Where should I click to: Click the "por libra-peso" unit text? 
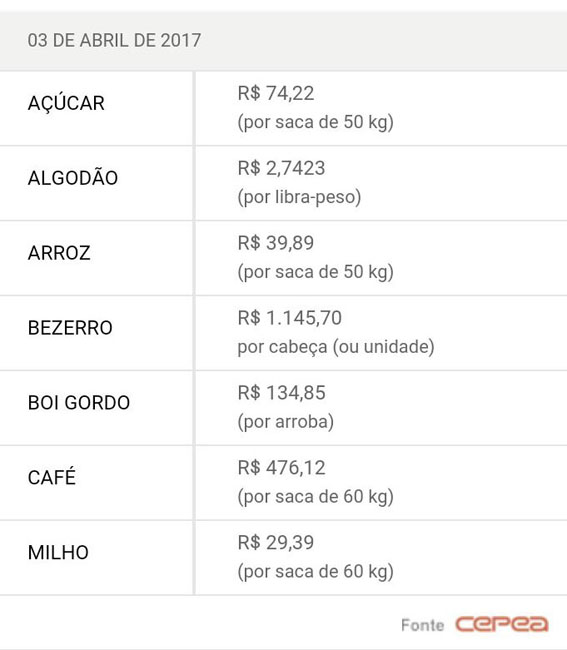click(299, 197)
